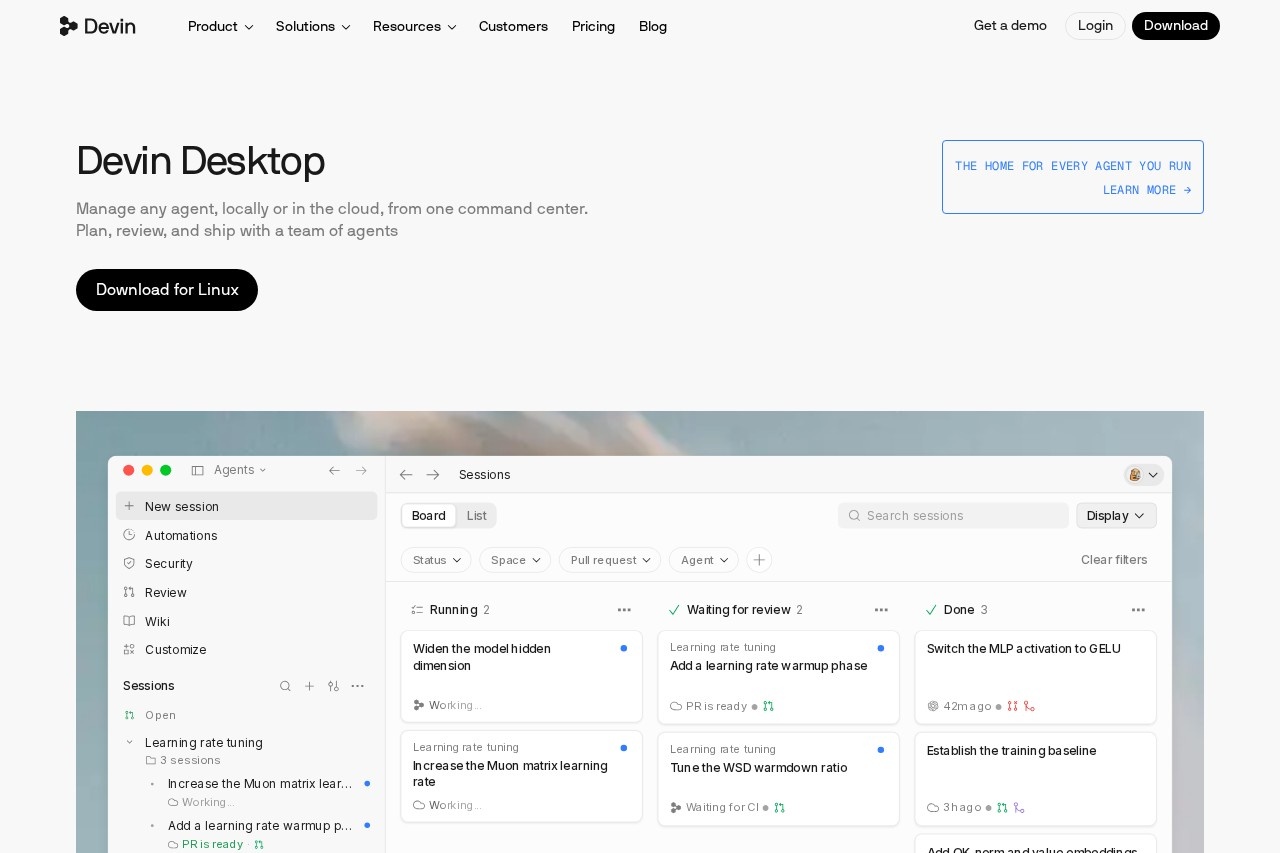1280x853 pixels.
Task: Open the more options beside Sessions heading
Action: pos(358,686)
